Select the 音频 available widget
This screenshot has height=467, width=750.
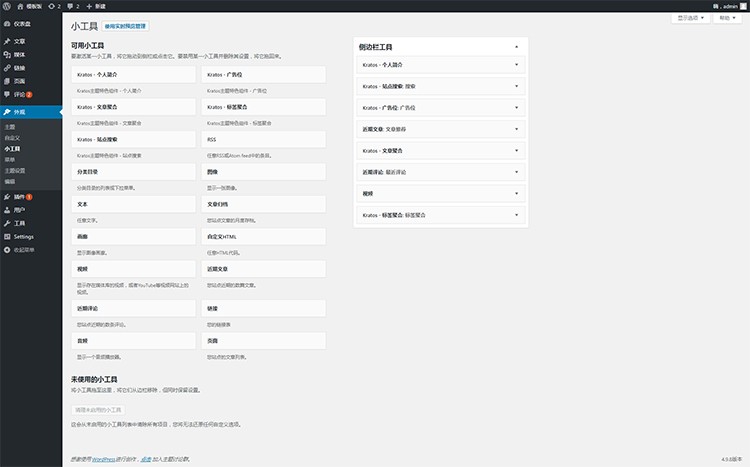(133, 341)
